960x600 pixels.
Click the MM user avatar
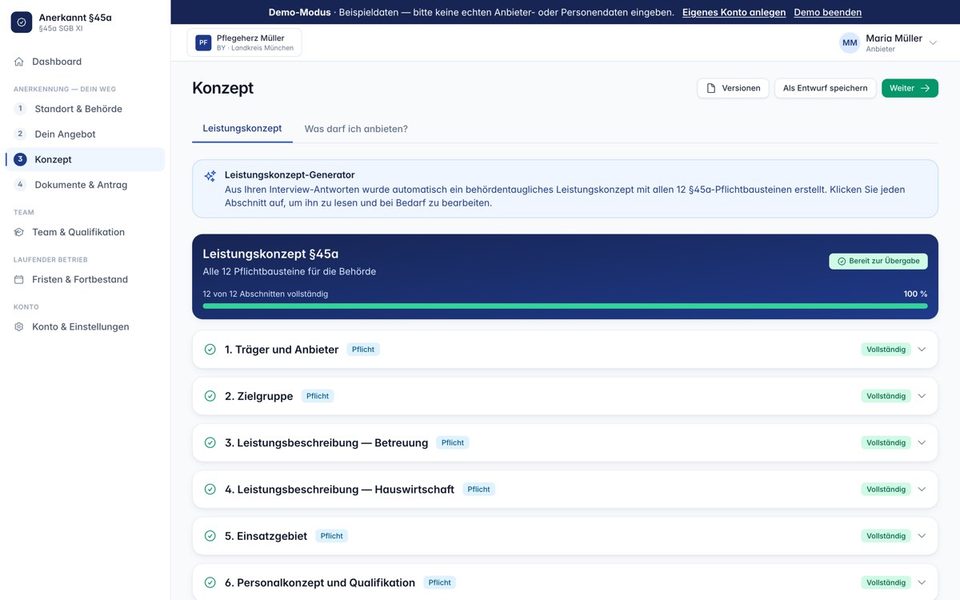click(849, 43)
